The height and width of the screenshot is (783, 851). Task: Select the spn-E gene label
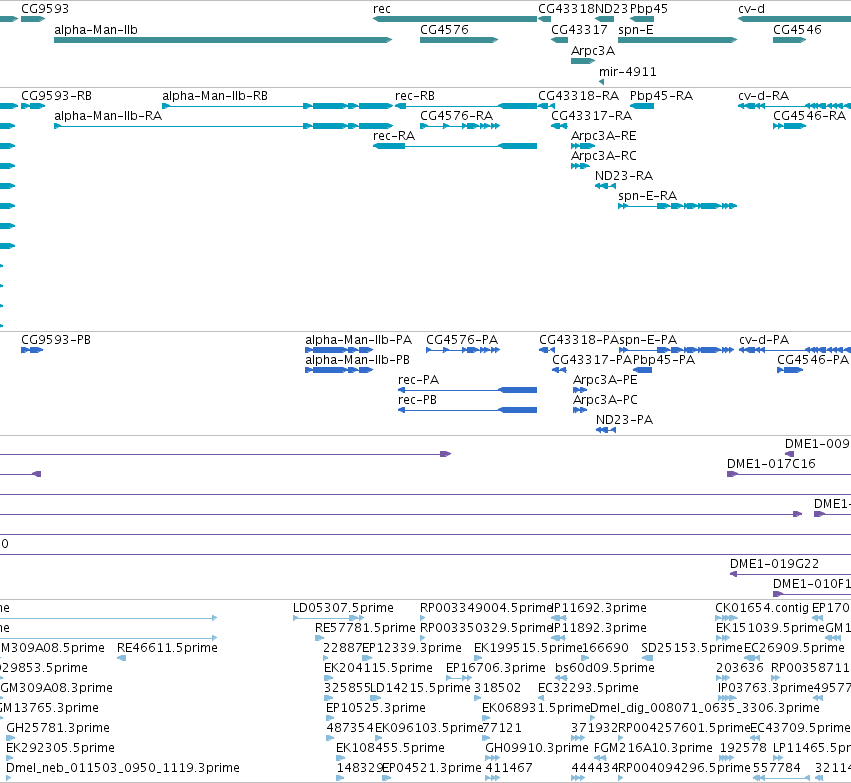pyautogui.click(x=636, y=30)
